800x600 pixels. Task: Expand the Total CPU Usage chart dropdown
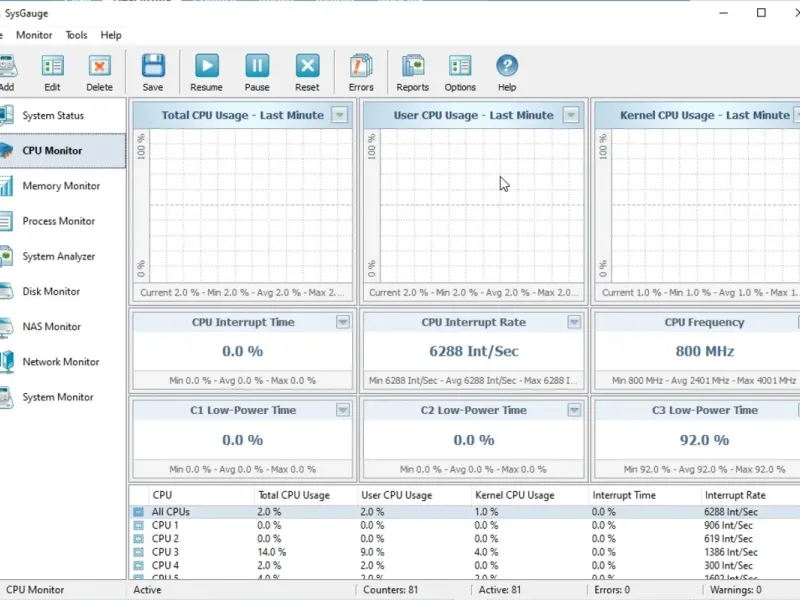pyautogui.click(x=339, y=115)
